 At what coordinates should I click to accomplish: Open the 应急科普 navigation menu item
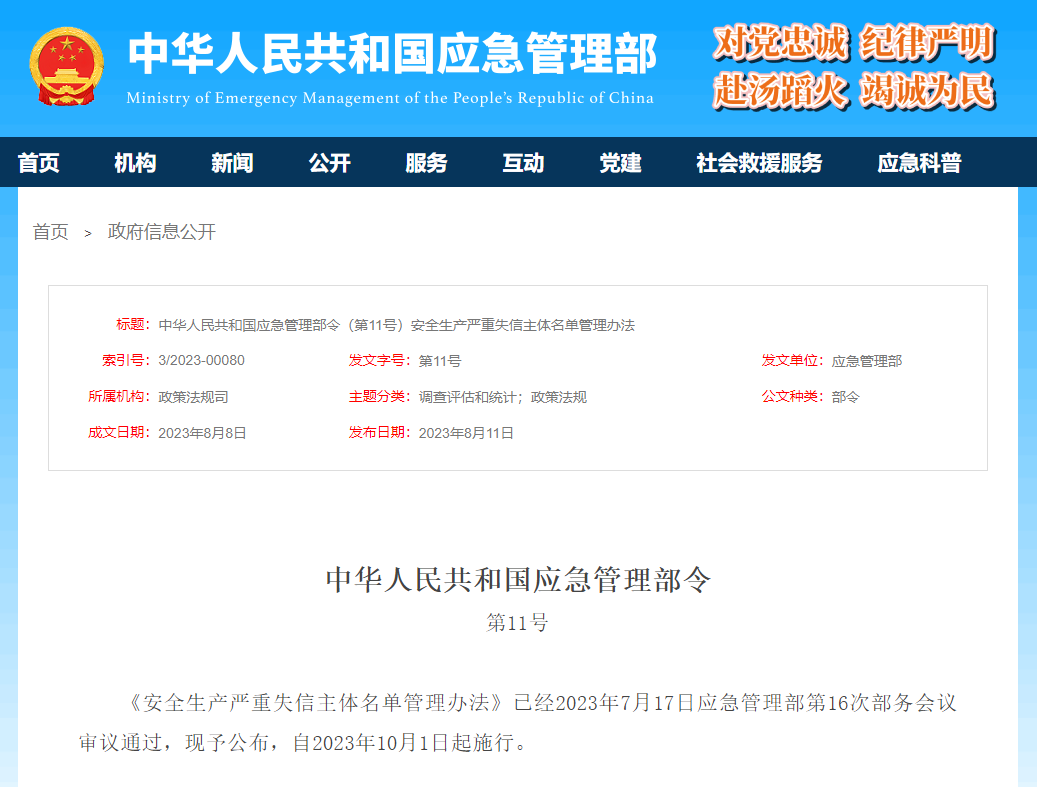[919, 163]
